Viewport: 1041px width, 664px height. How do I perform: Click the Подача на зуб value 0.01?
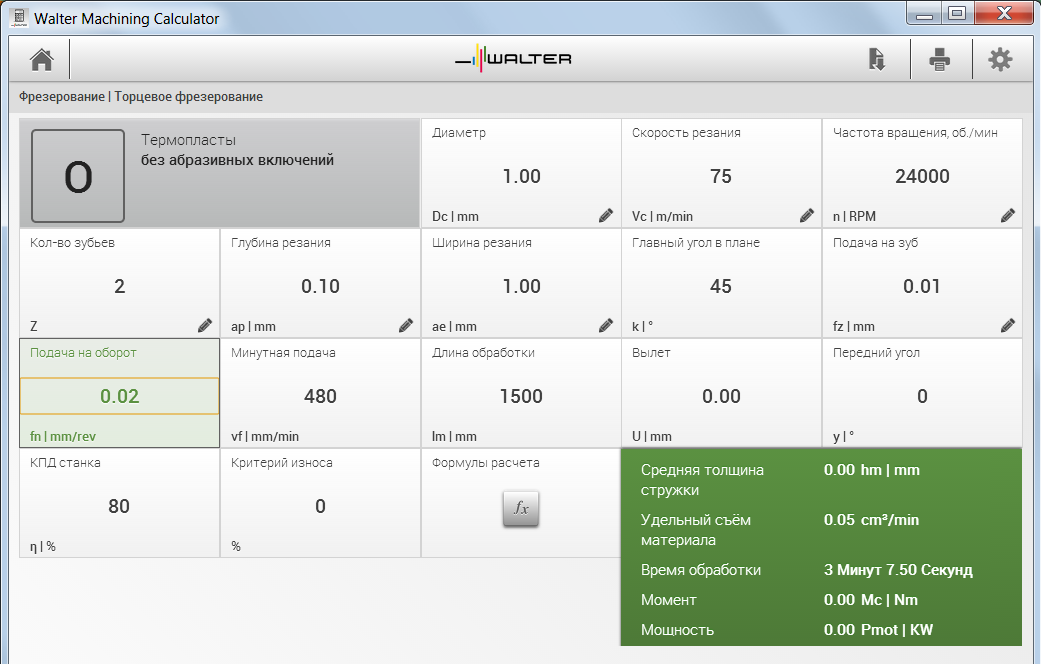(921, 286)
